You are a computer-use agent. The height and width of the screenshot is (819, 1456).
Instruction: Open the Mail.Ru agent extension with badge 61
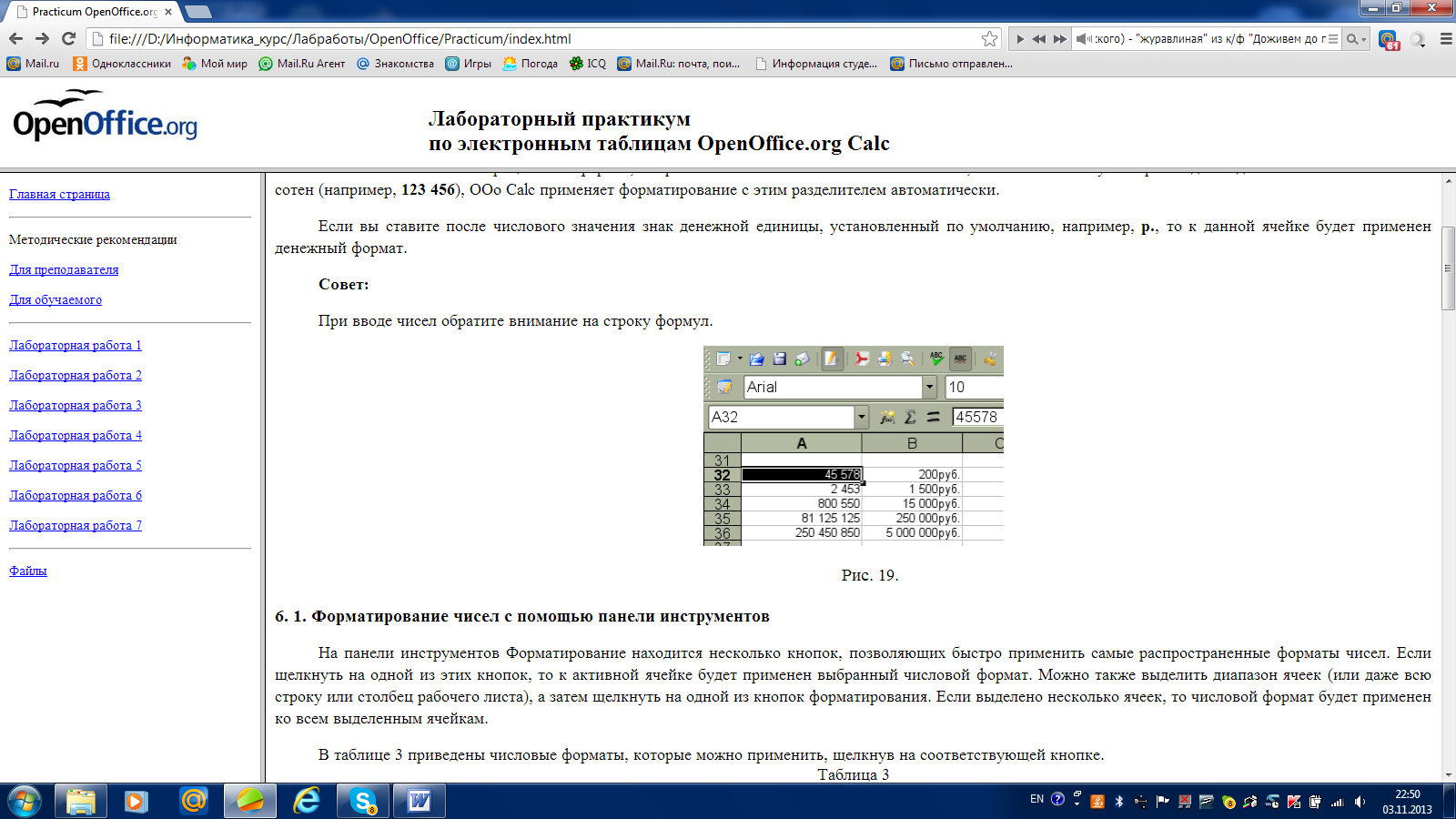pos(1389,39)
